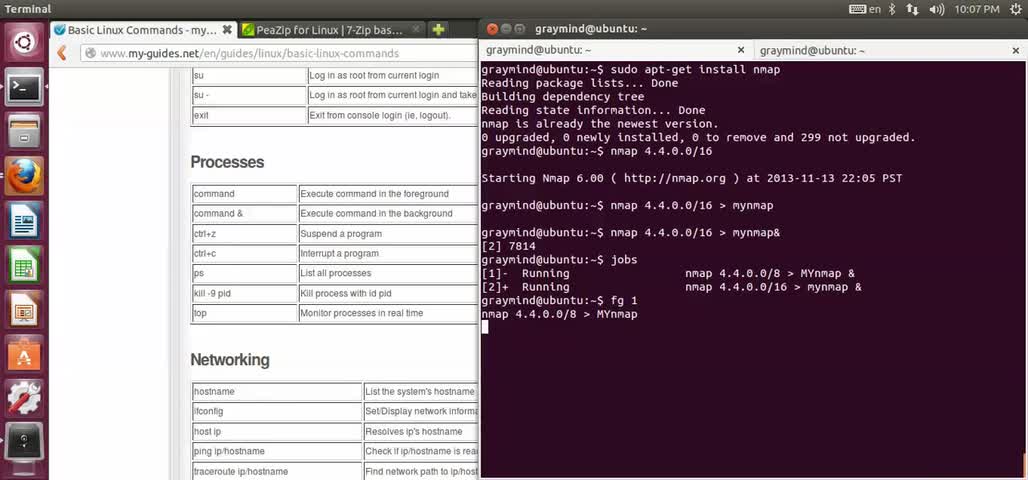Viewport: 1028px width, 480px height.
Task: Click the Networking heading
Action: pyautogui.click(x=230, y=359)
